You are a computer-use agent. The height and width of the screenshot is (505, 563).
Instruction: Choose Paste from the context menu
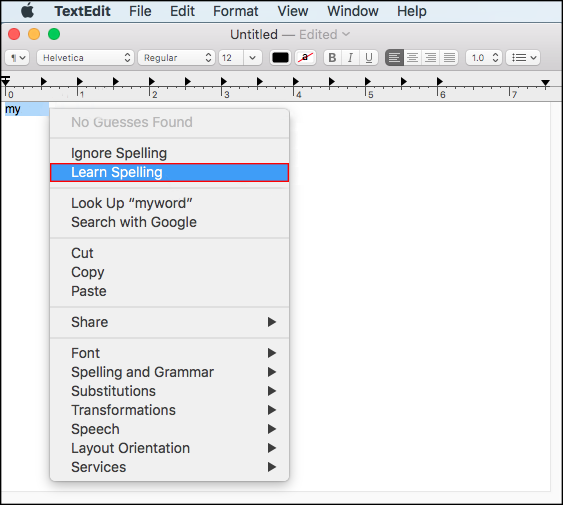(x=169, y=291)
